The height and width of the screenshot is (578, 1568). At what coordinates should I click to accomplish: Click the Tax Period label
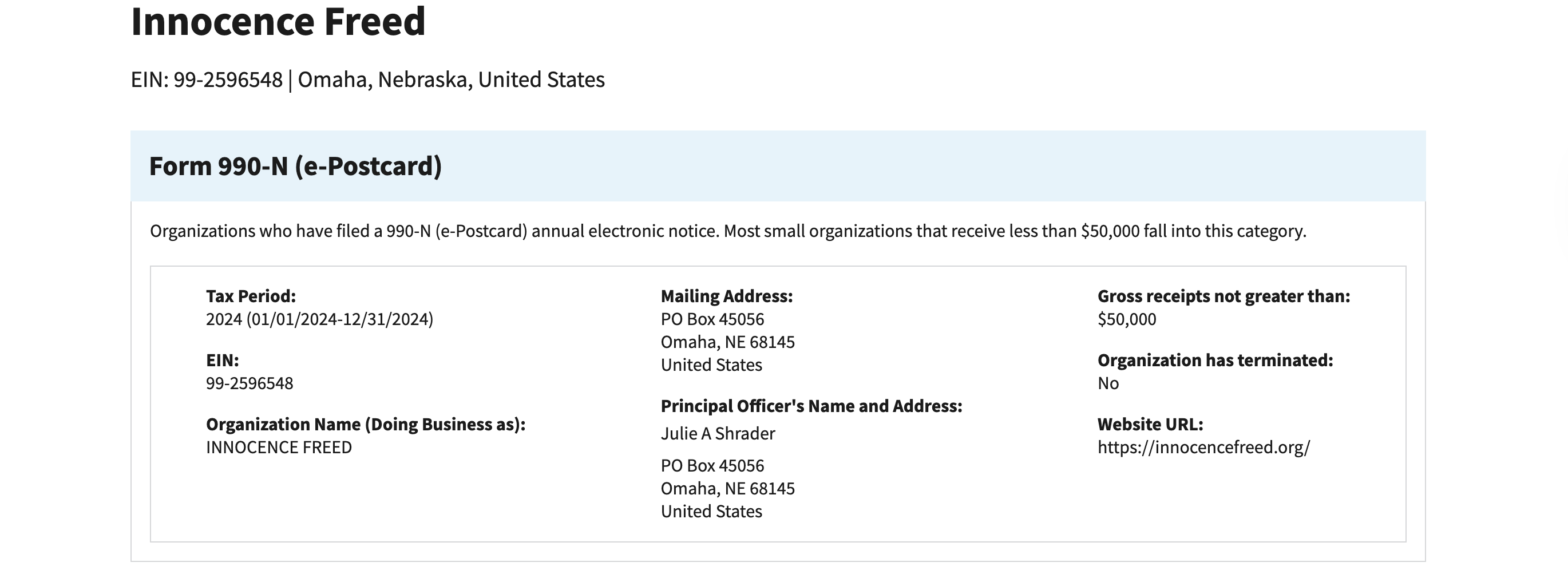pyautogui.click(x=251, y=296)
